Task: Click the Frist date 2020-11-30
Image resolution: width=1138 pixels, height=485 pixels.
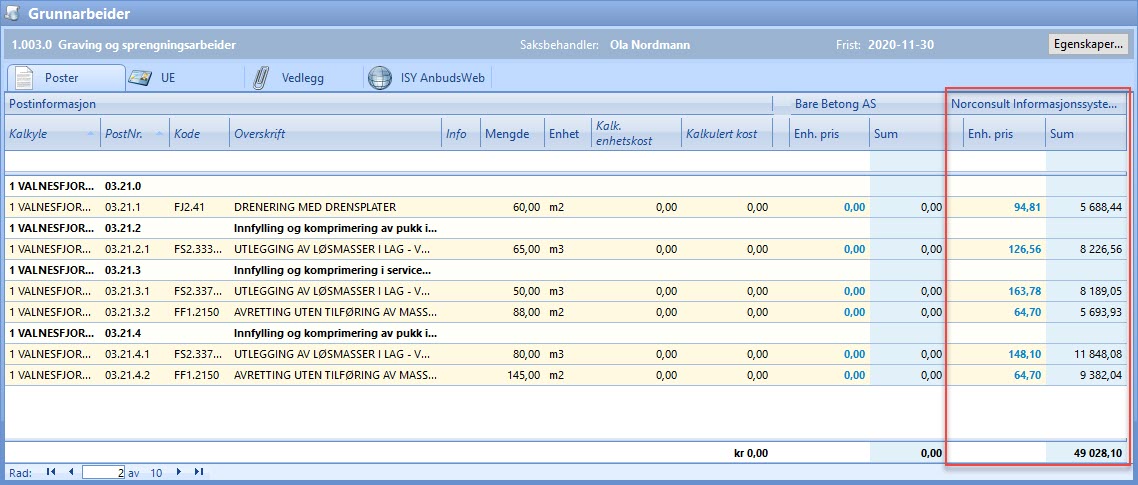Action: tap(901, 44)
